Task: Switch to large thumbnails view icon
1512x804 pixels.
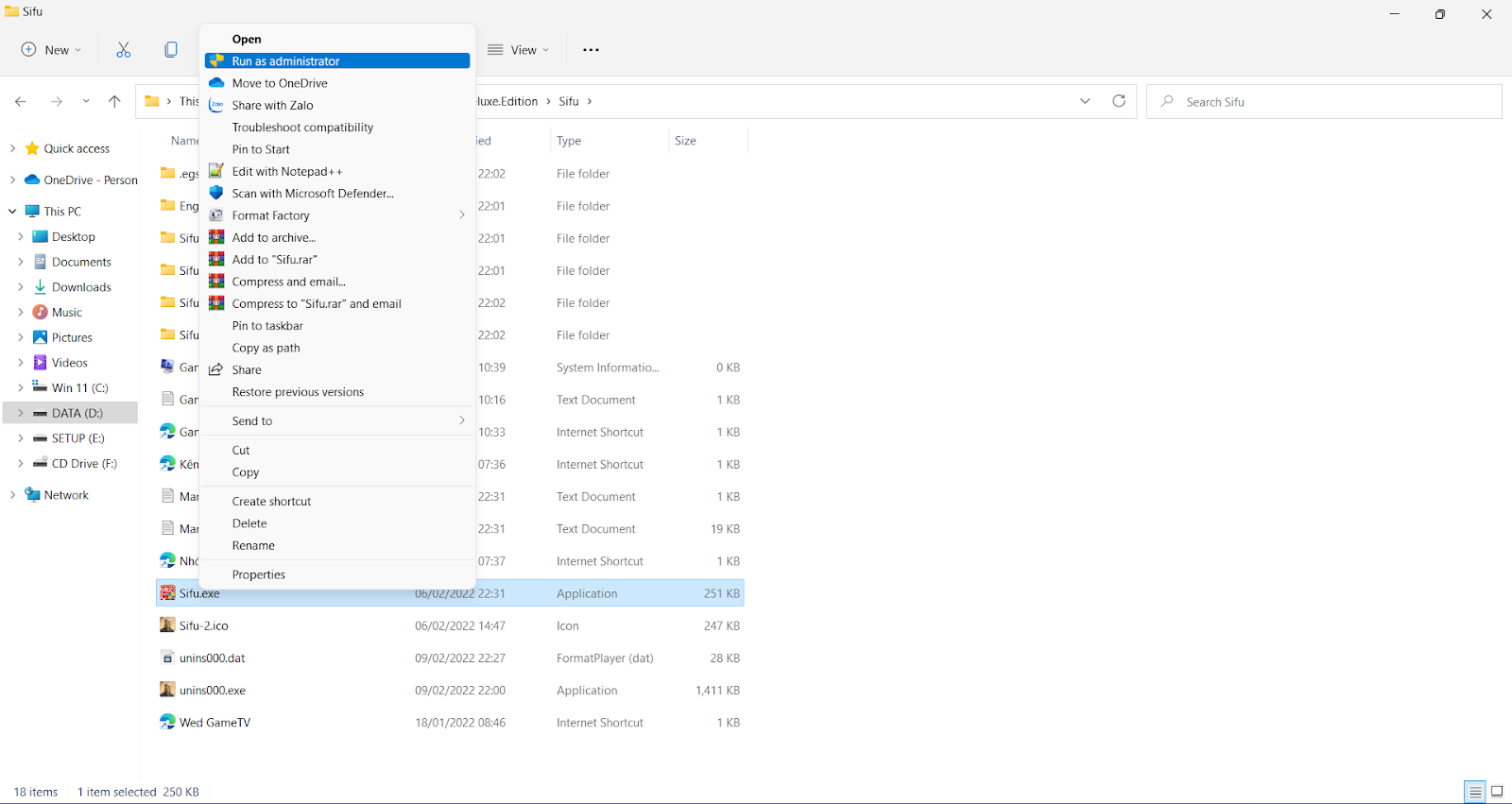Action: pyautogui.click(x=1497, y=792)
